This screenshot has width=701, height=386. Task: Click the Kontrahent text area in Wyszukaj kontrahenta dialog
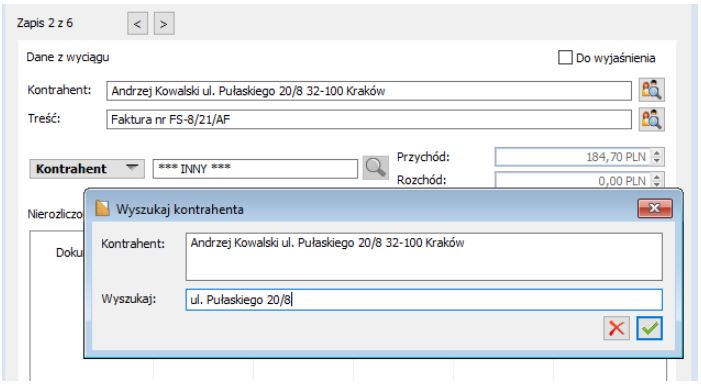pyautogui.click(x=424, y=257)
